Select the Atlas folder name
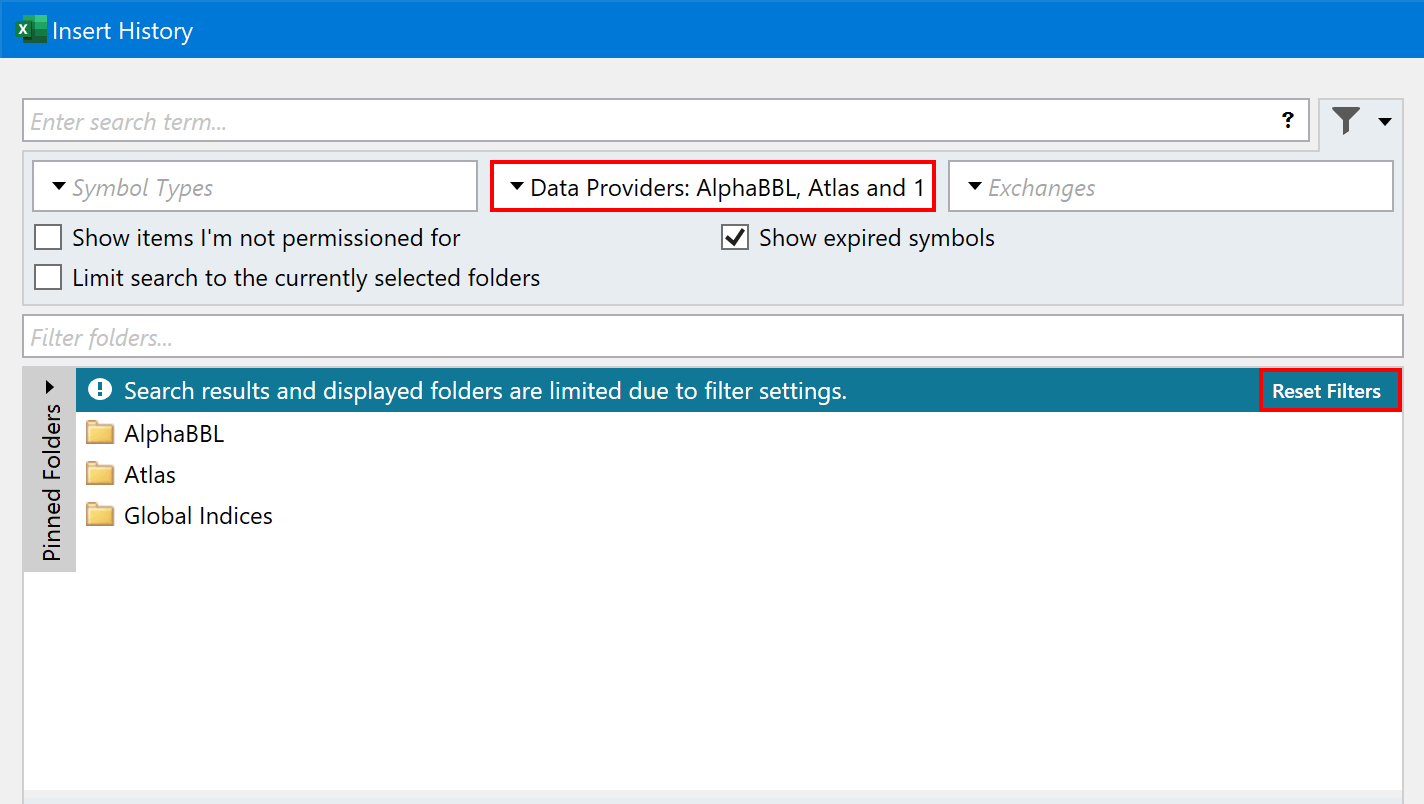Screen dimensions: 1424x804 150,475
